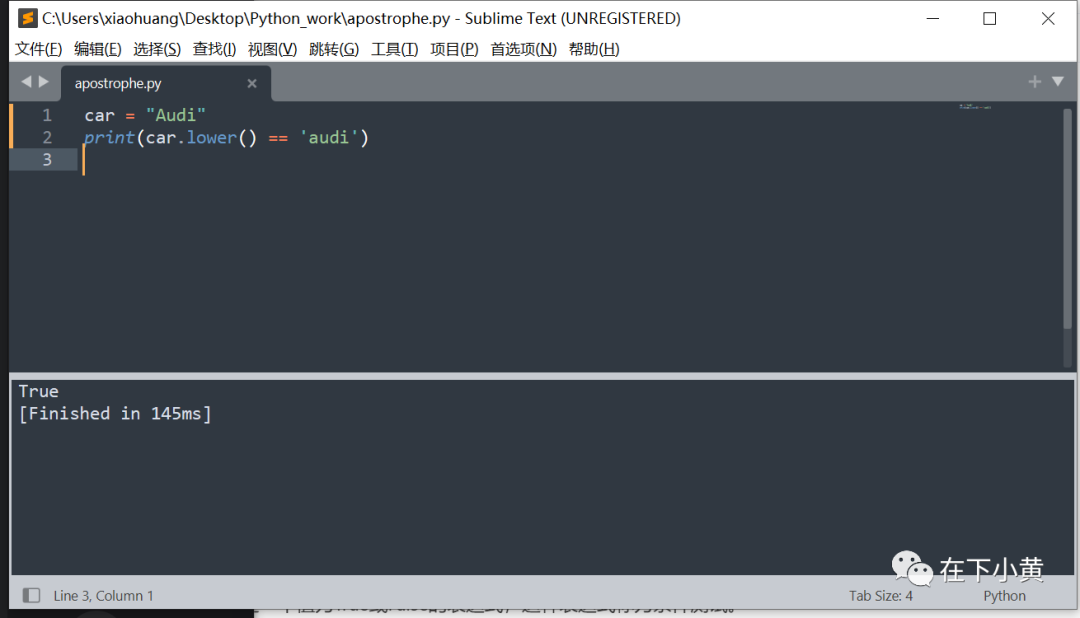Open the tab list dropdown arrow
The height and width of the screenshot is (618, 1080).
[1058, 81]
